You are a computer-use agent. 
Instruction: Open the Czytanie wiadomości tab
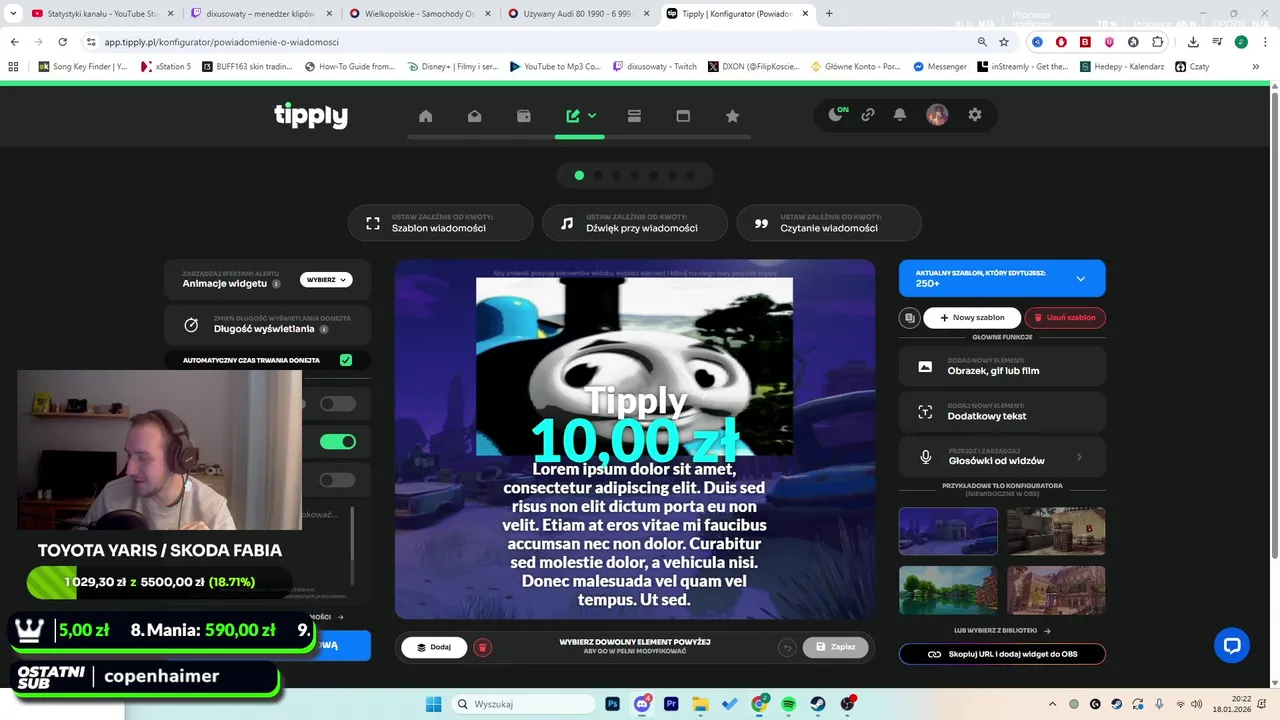tap(829, 223)
